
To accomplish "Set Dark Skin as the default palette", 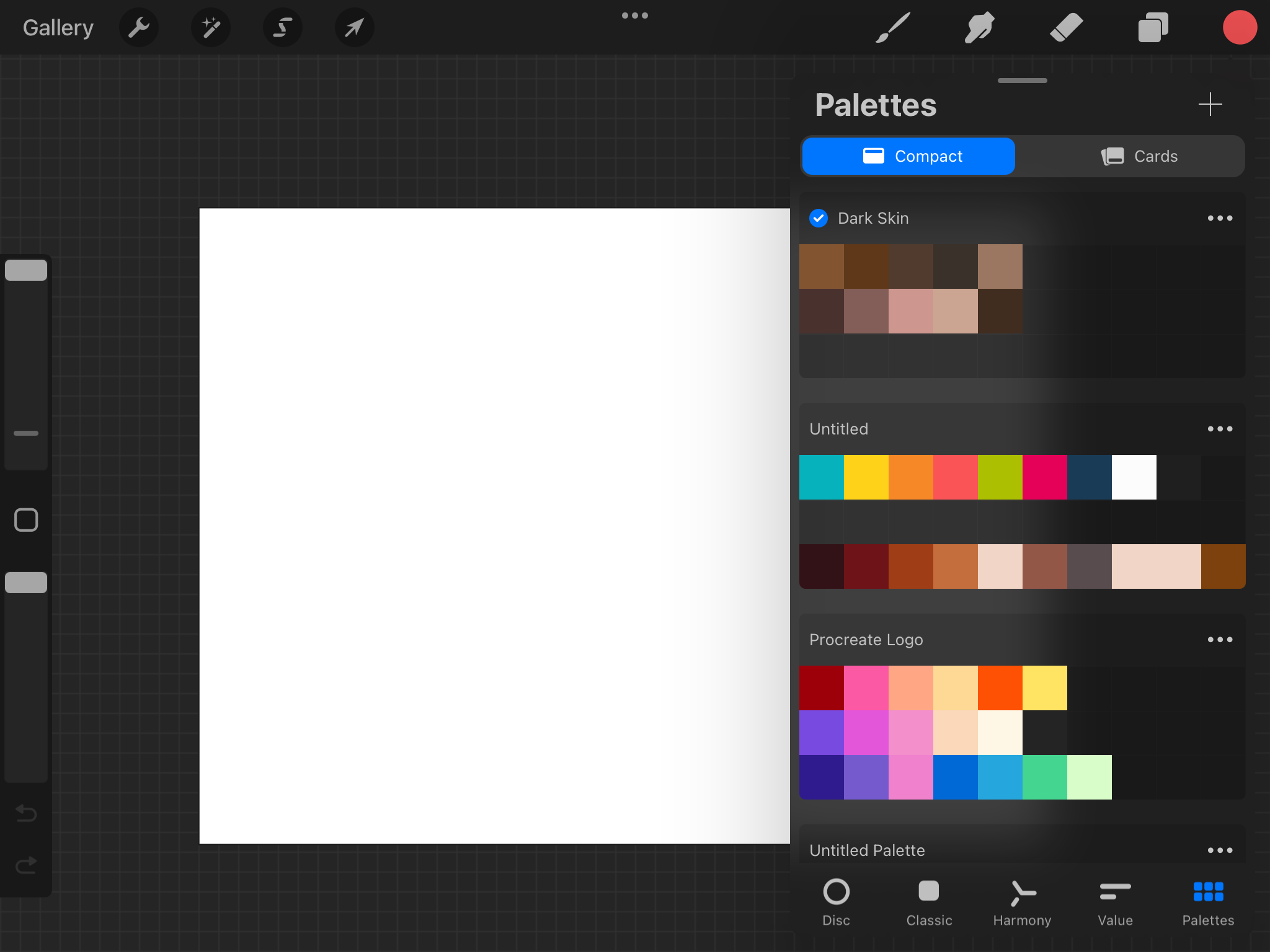I will point(819,218).
